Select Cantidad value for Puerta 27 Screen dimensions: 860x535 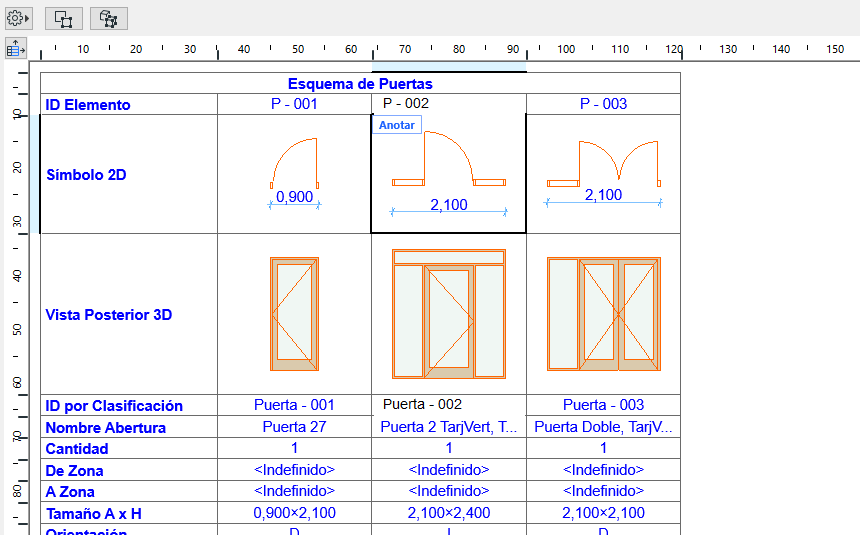tap(295, 448)
